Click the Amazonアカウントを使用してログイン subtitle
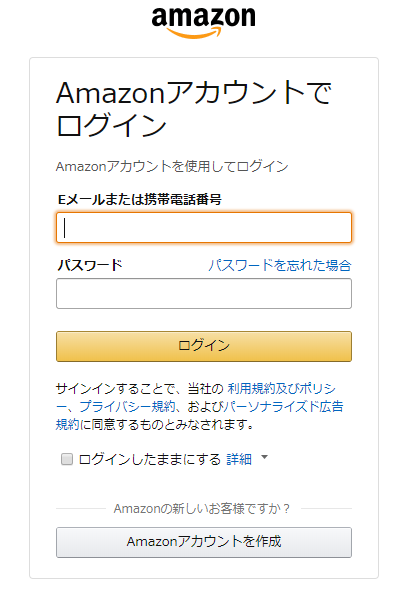Image resolution: width=403 pixels, height=599 pixels. tap(172, 166)
